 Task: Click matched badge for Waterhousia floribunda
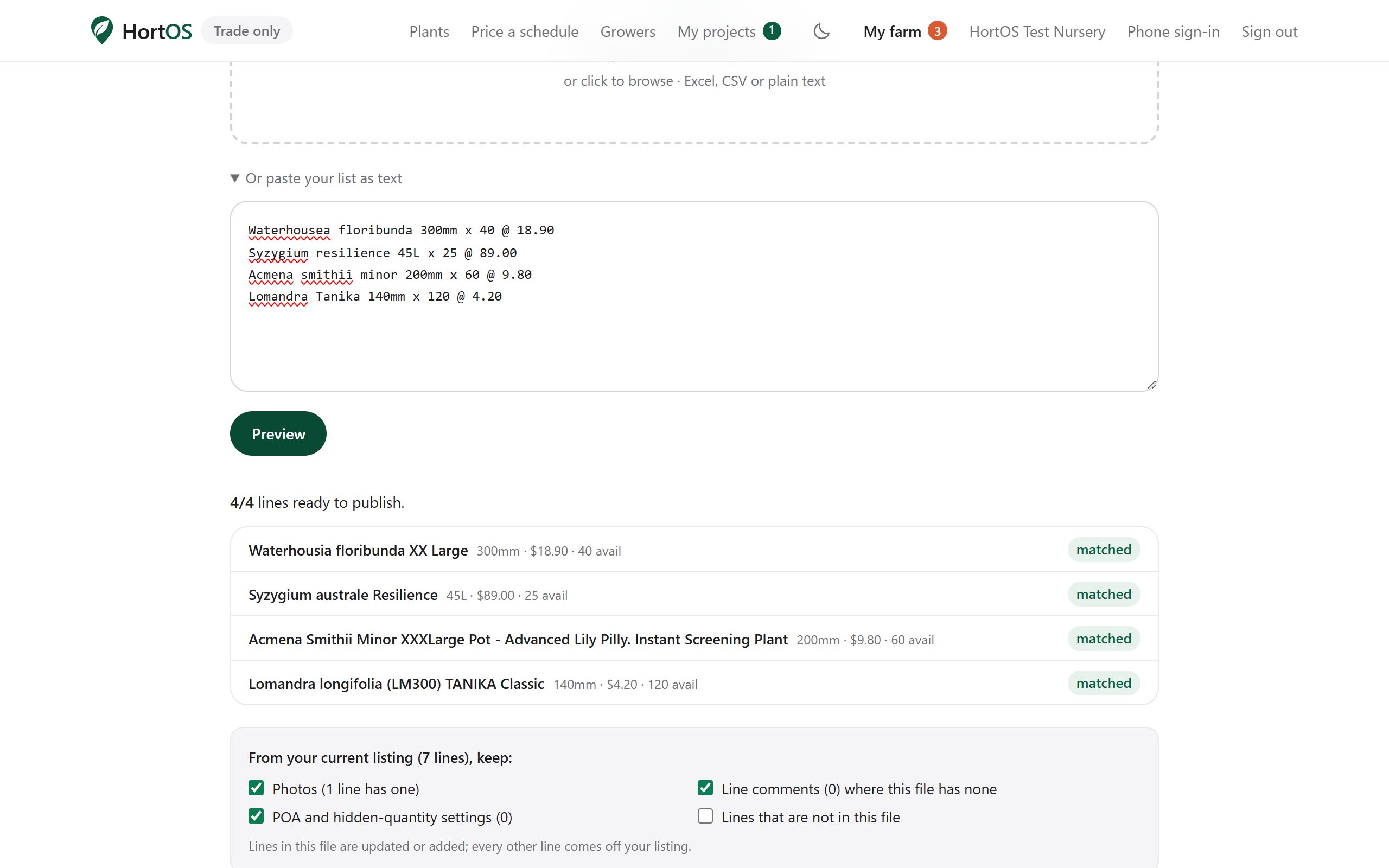pyautogui.click(x=1103, y=550)
